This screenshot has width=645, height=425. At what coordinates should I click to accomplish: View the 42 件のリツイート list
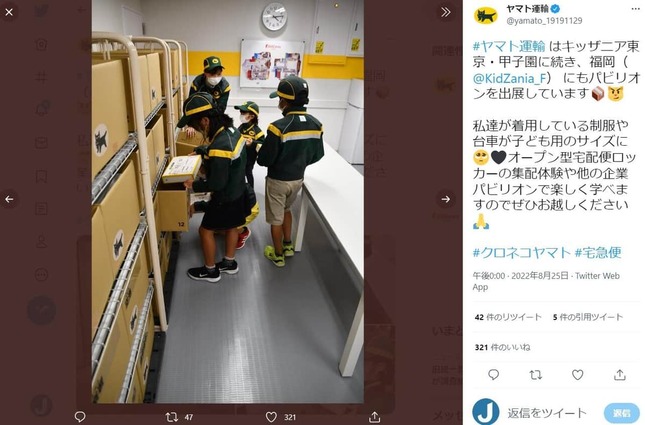pyautogui.click(x=508, y=317)
